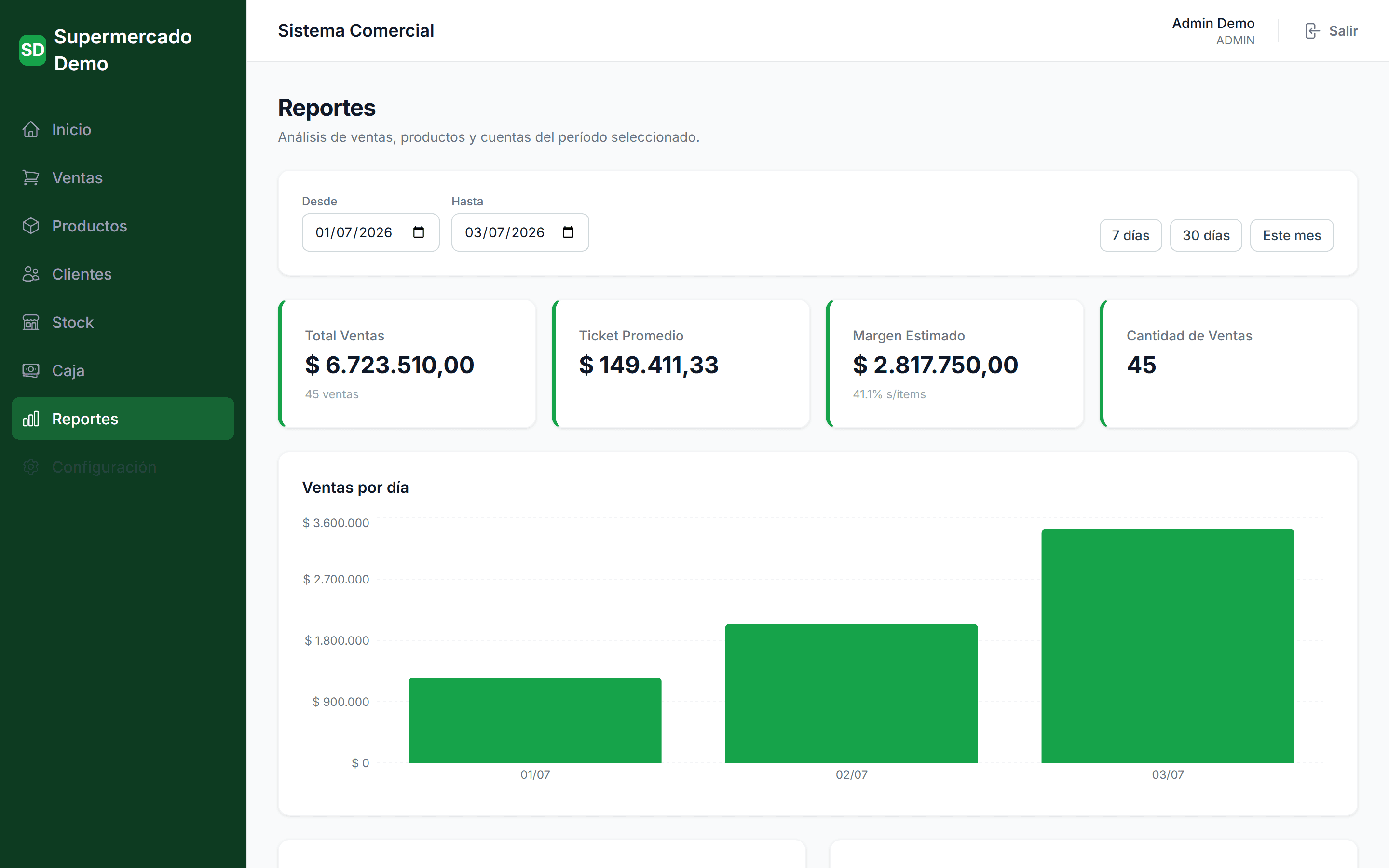Image resolution: width=1389 pixels, height=868 pixels.
Task: Select the Reportes menu item
Action: click(x=123, y=419)
